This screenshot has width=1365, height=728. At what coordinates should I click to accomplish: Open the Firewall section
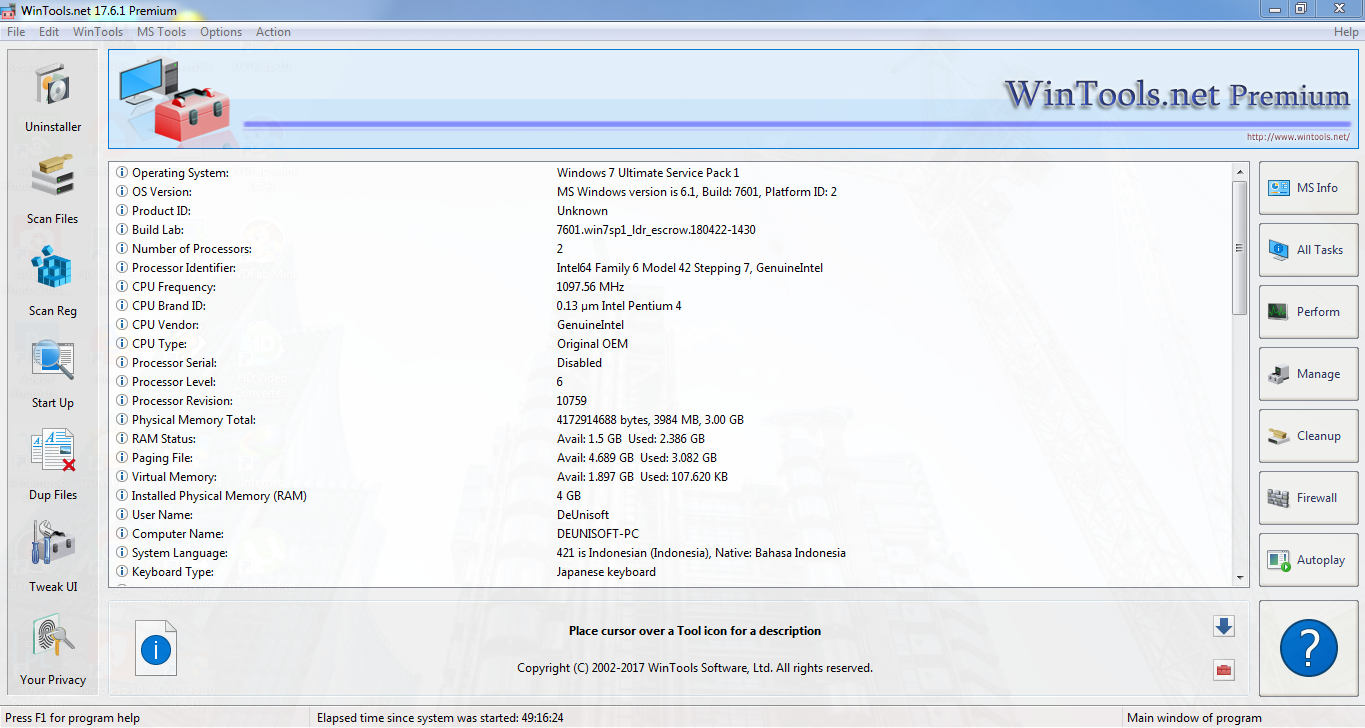point(1308,498)
